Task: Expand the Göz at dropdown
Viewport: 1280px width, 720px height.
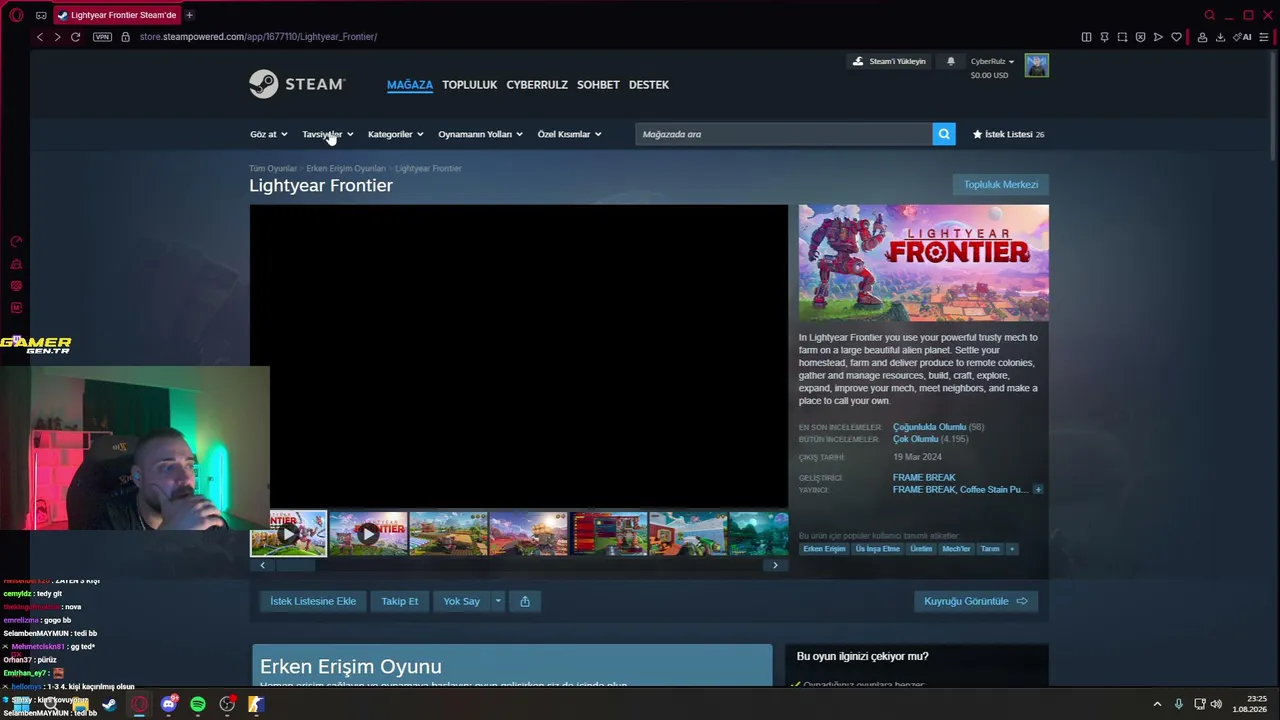Action: (x=268, y=134)
